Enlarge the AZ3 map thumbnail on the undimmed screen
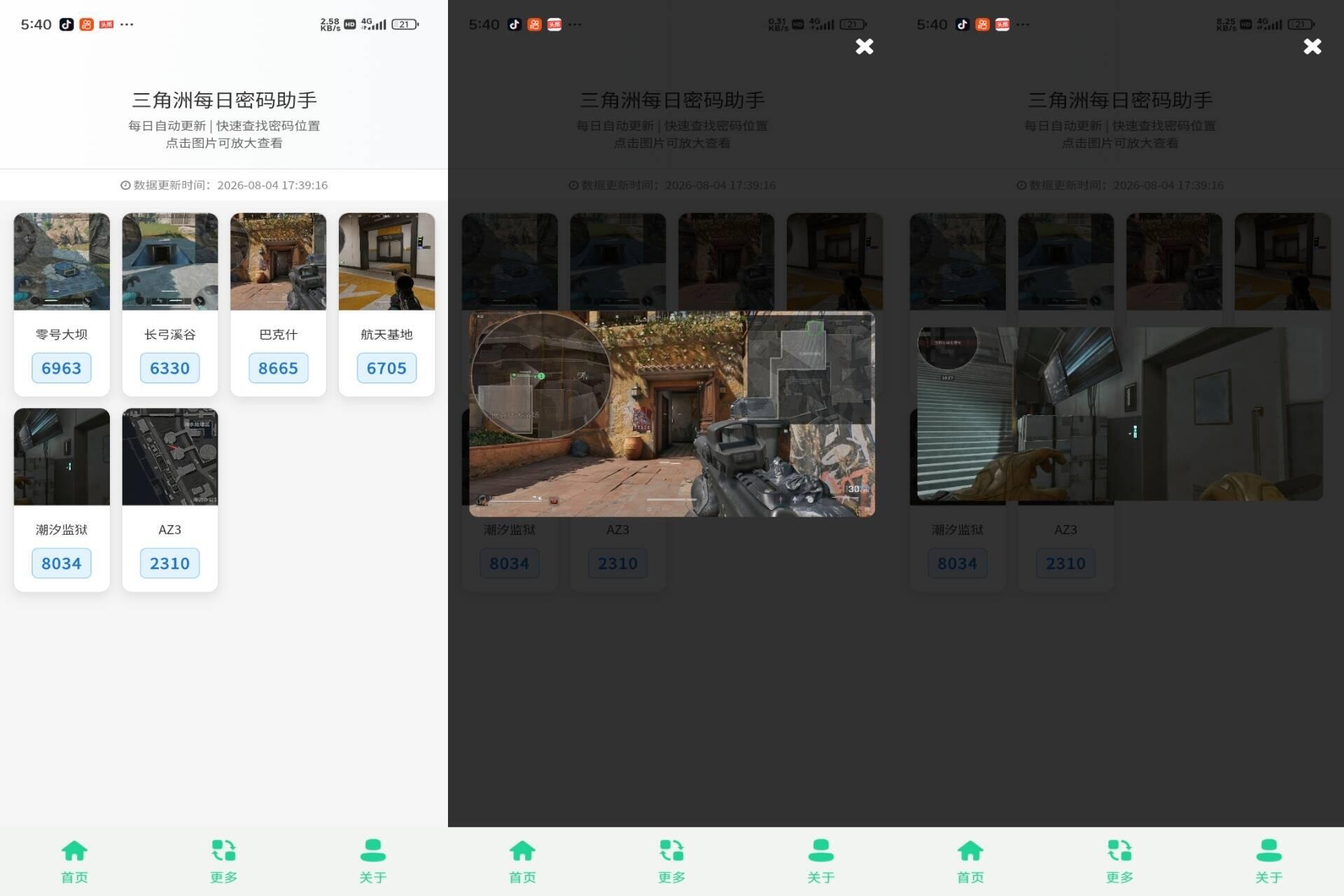 pyautogui.click(x=170, y=457)
